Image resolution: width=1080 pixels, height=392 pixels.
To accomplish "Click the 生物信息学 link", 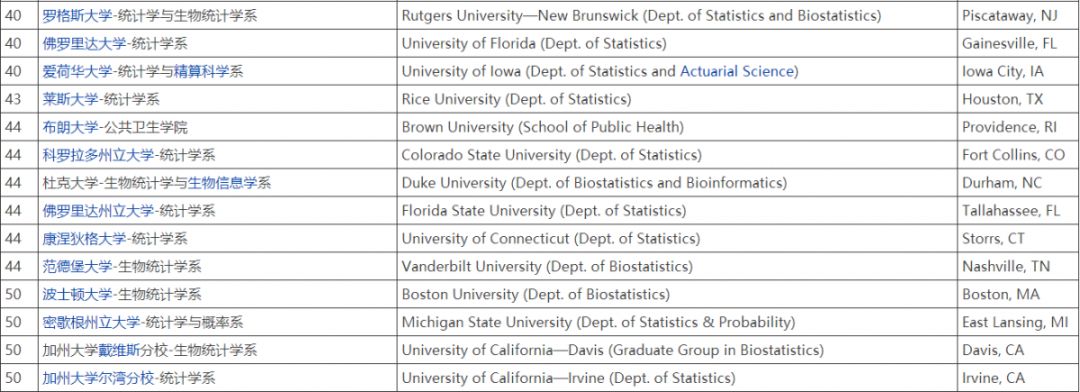I will (x=222, y=183).
